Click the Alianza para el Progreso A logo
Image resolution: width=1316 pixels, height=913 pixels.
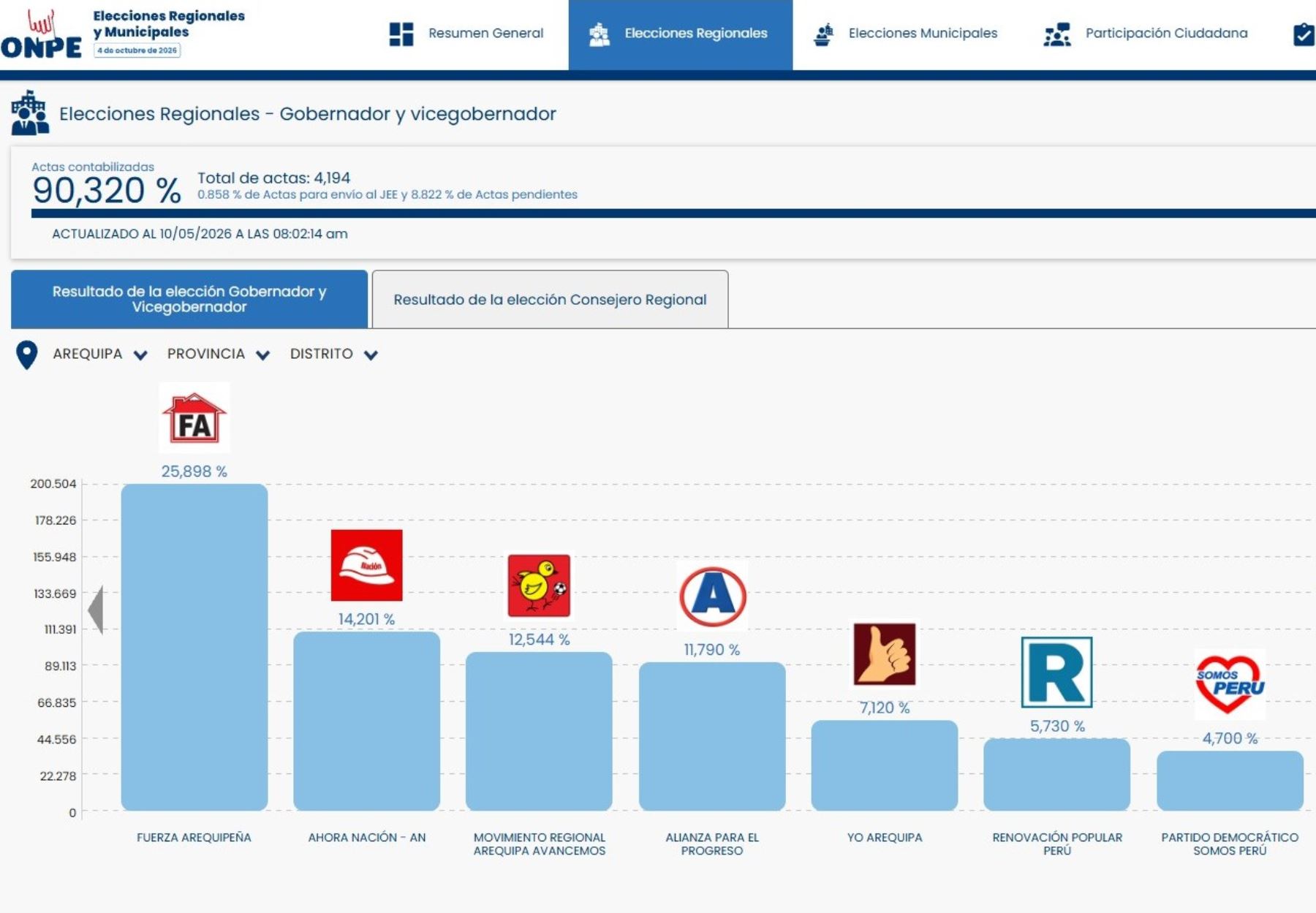tap(713, 596)
